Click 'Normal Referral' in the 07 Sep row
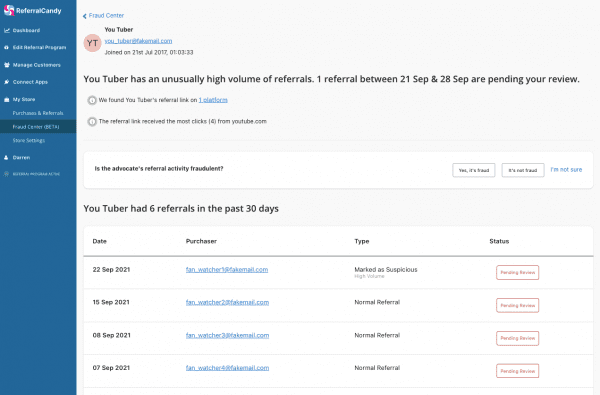The image size is (600, 395). 377,368
